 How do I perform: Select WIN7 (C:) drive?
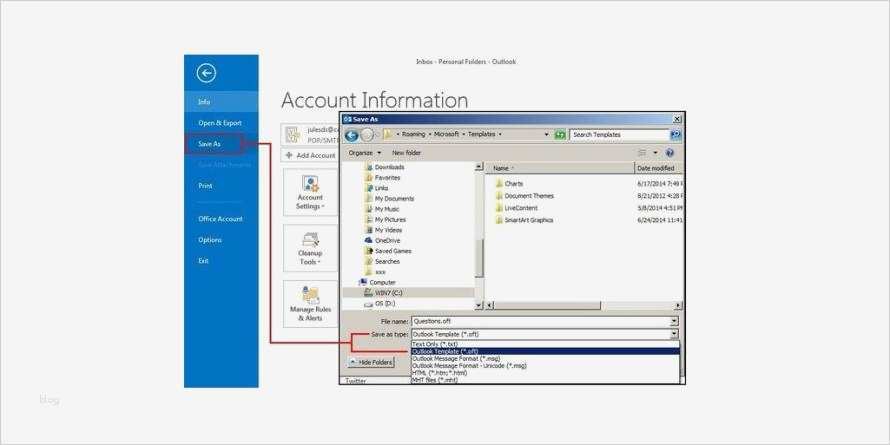point(388,293)
